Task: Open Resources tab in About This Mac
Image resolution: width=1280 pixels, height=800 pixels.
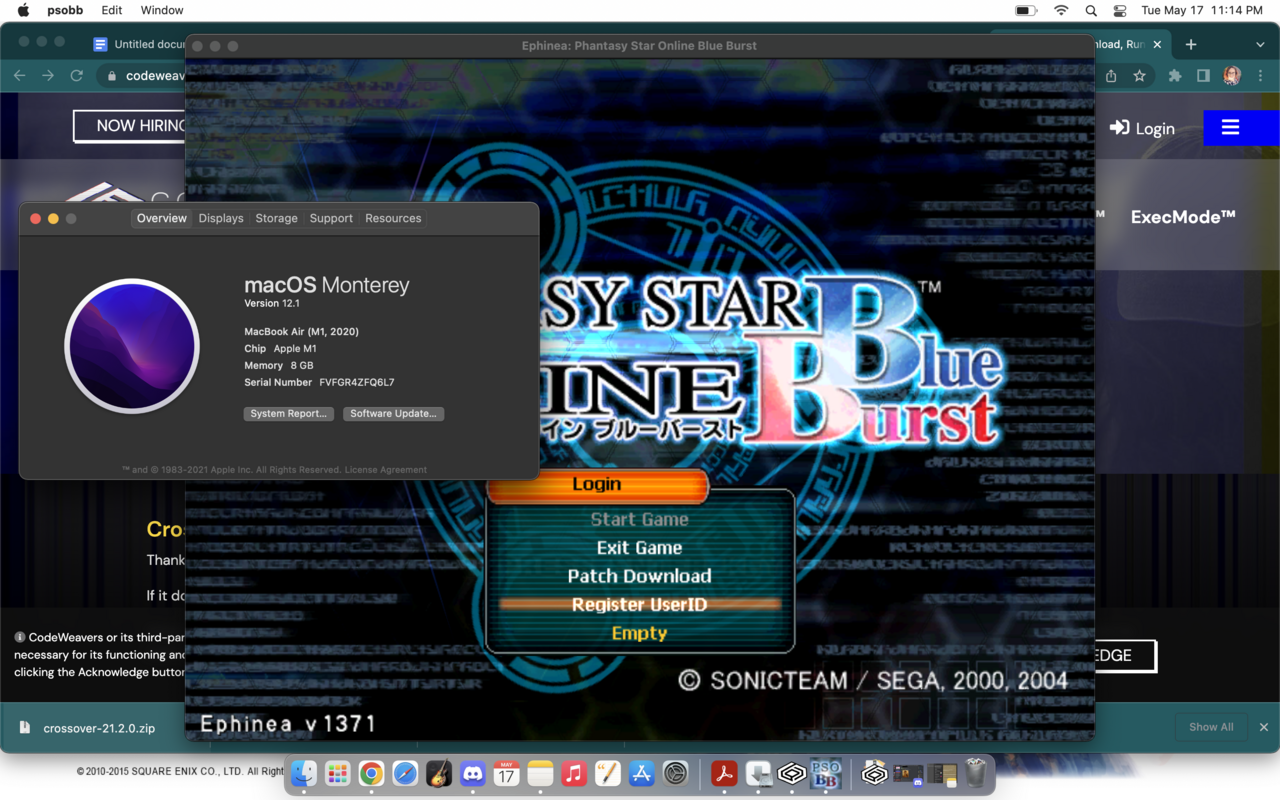Action: click(393, 218)
